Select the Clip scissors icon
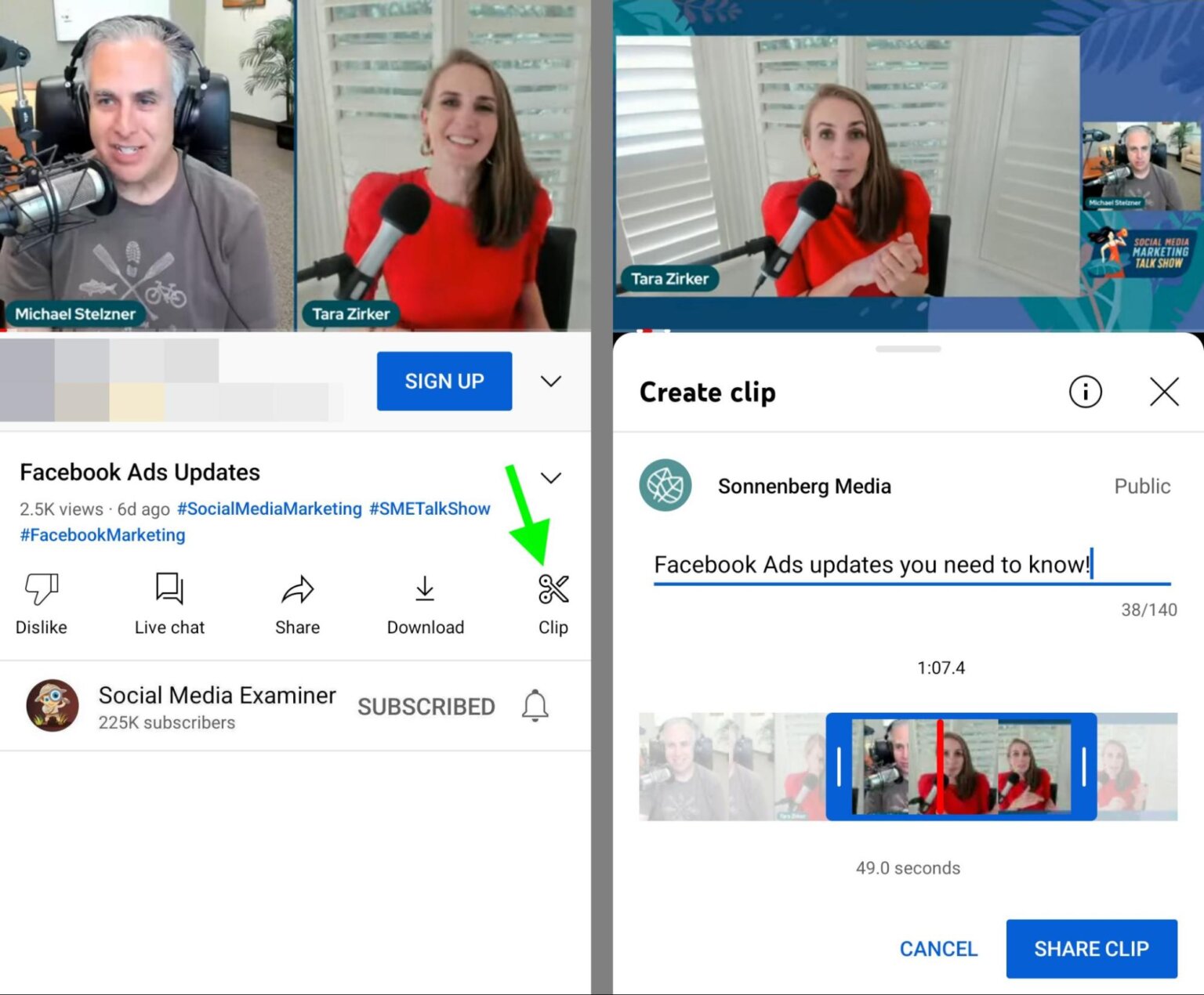 (x=553, y=588)
